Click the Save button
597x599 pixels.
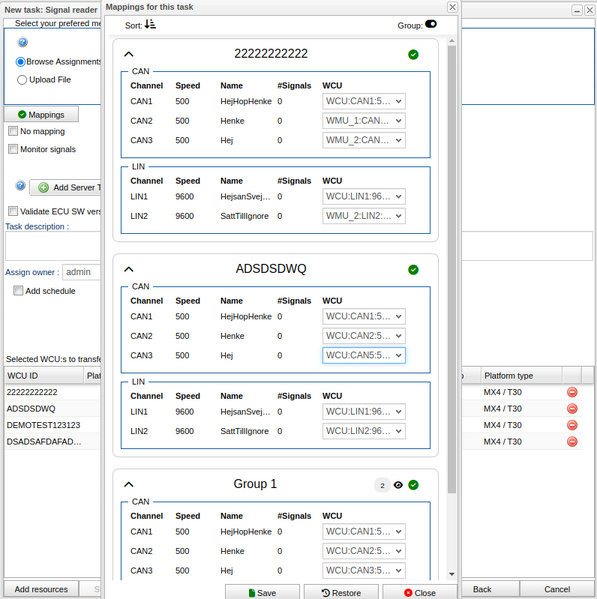tap(262, 593)
